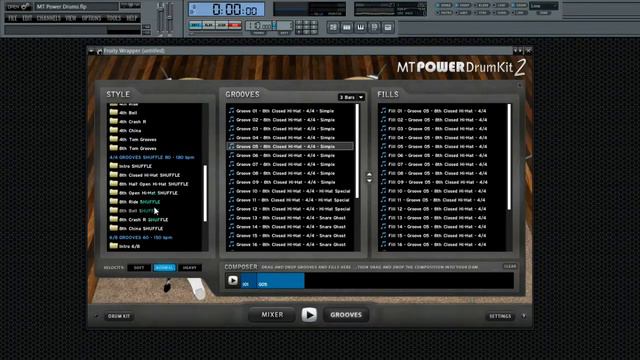The height and width of the screenshot is (360, 640).
Task: Toggle the FL Studio record button
Action: click(235, 25)
